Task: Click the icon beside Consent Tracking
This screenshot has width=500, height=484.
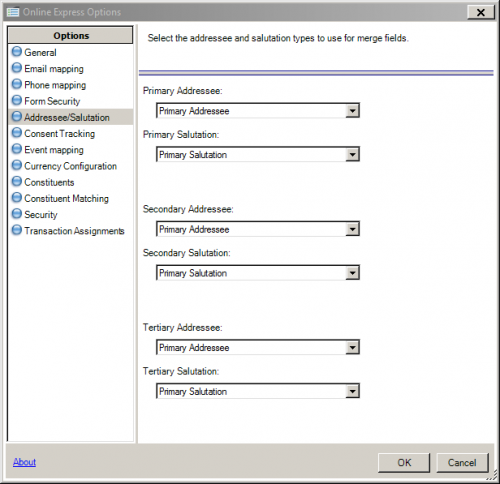Action: point(17,133)
